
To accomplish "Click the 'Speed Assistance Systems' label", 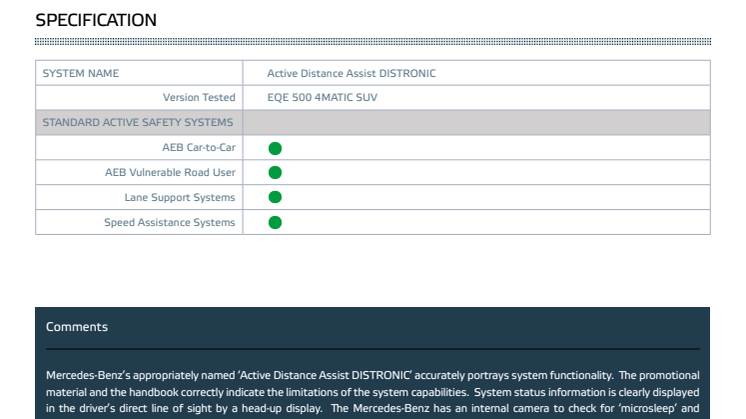I will 169,223.
